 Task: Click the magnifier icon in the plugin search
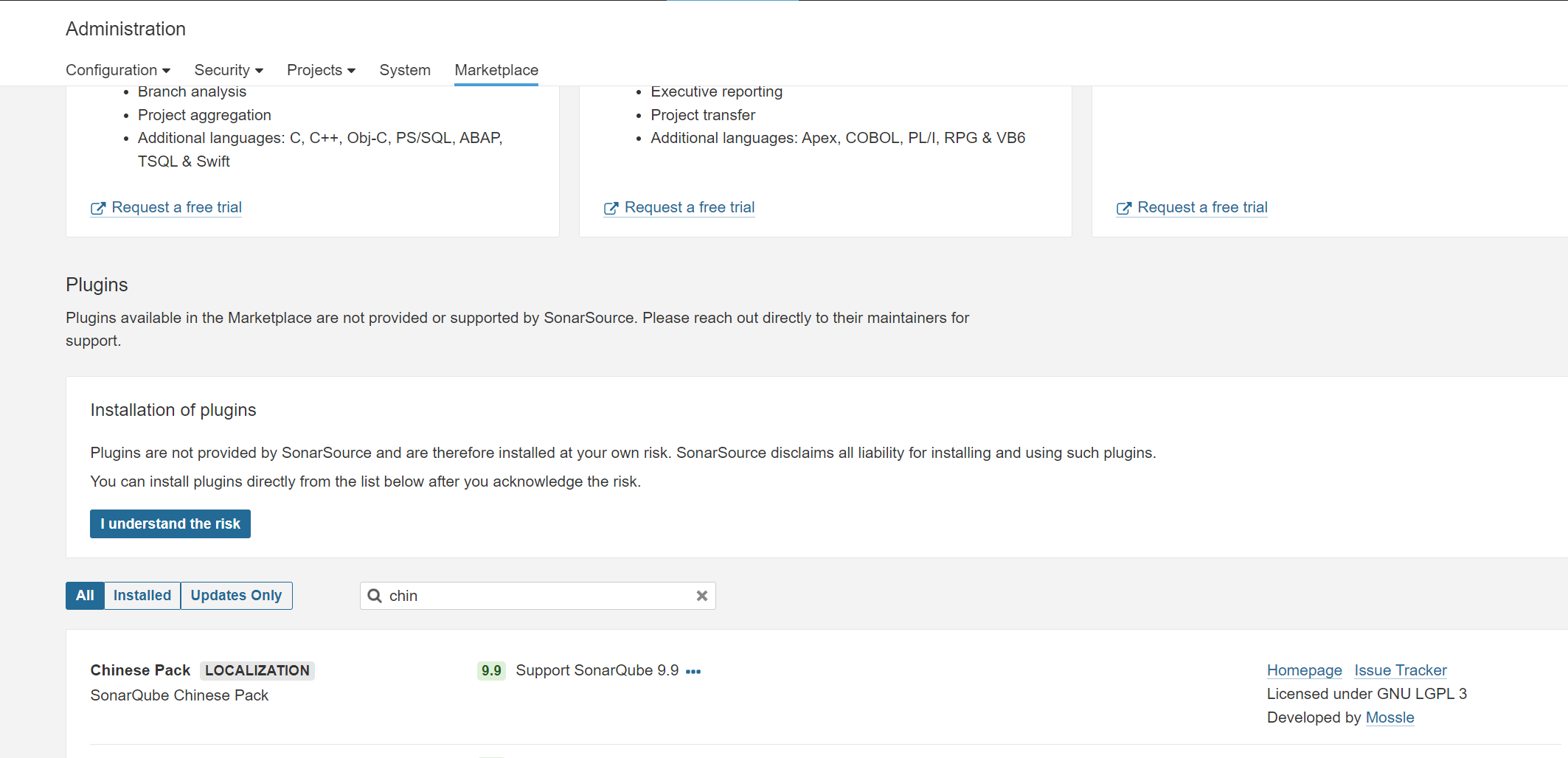tap(375, 596)
